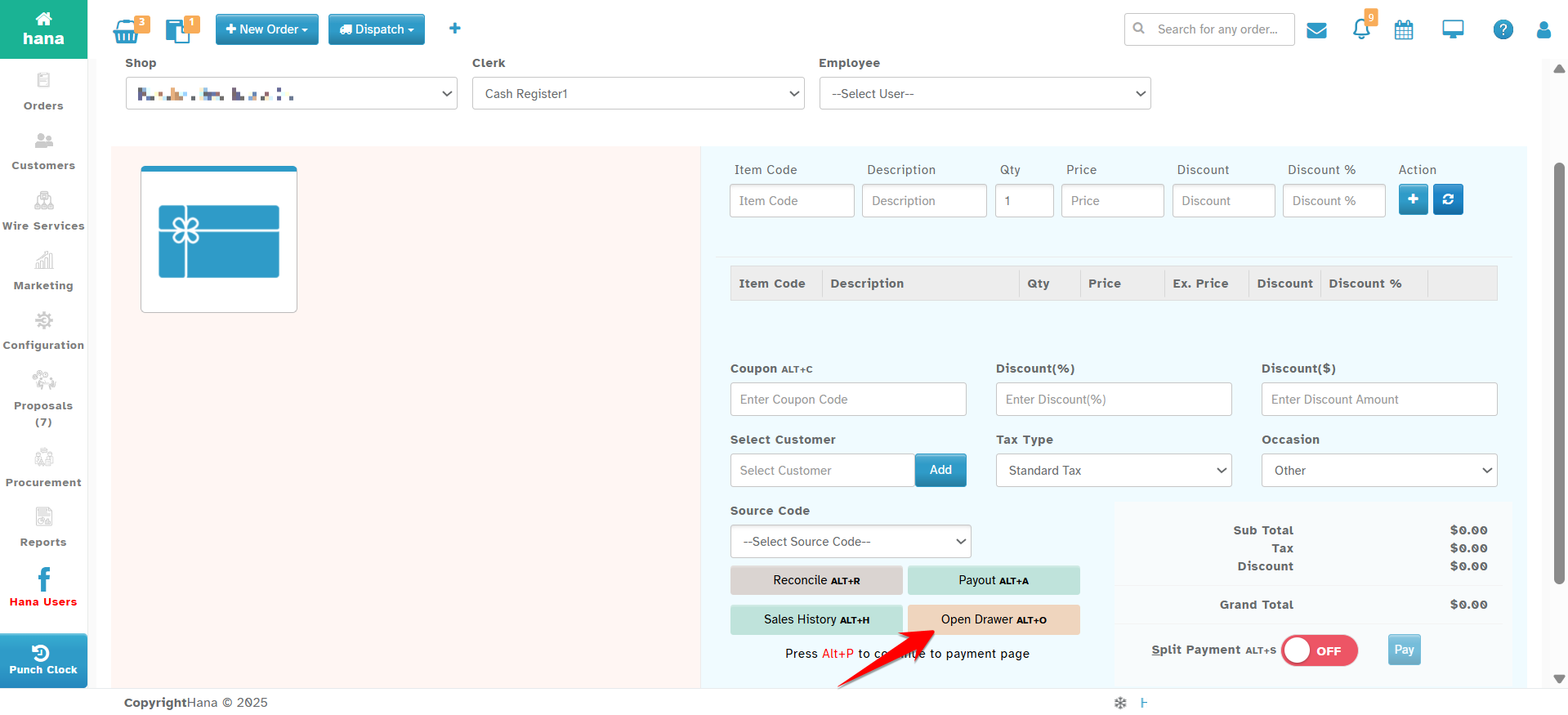Click the Sales History button
The height and width of the screenshot is (715, 1568).
[816, 619]
